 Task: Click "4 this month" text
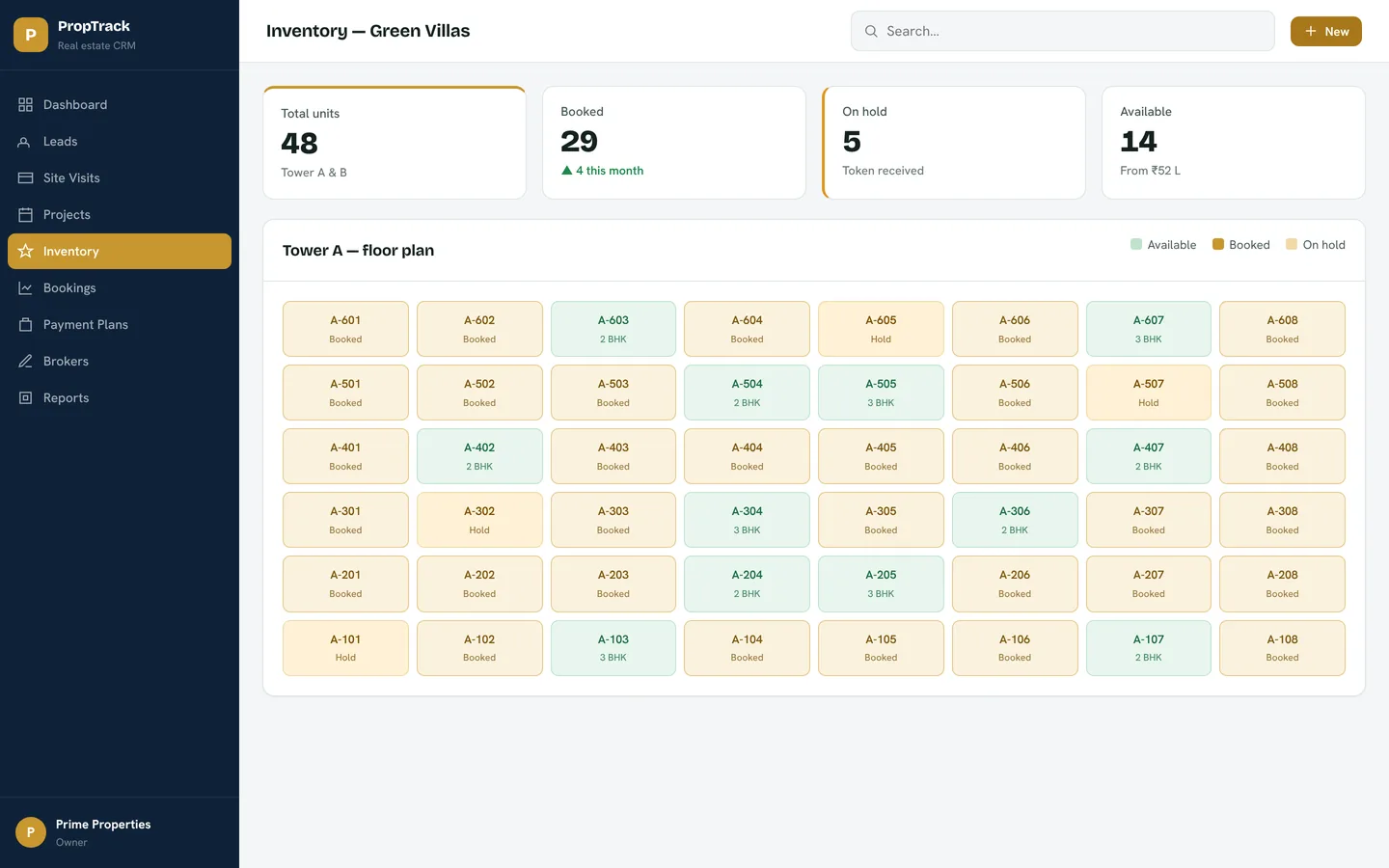[610, 171]
